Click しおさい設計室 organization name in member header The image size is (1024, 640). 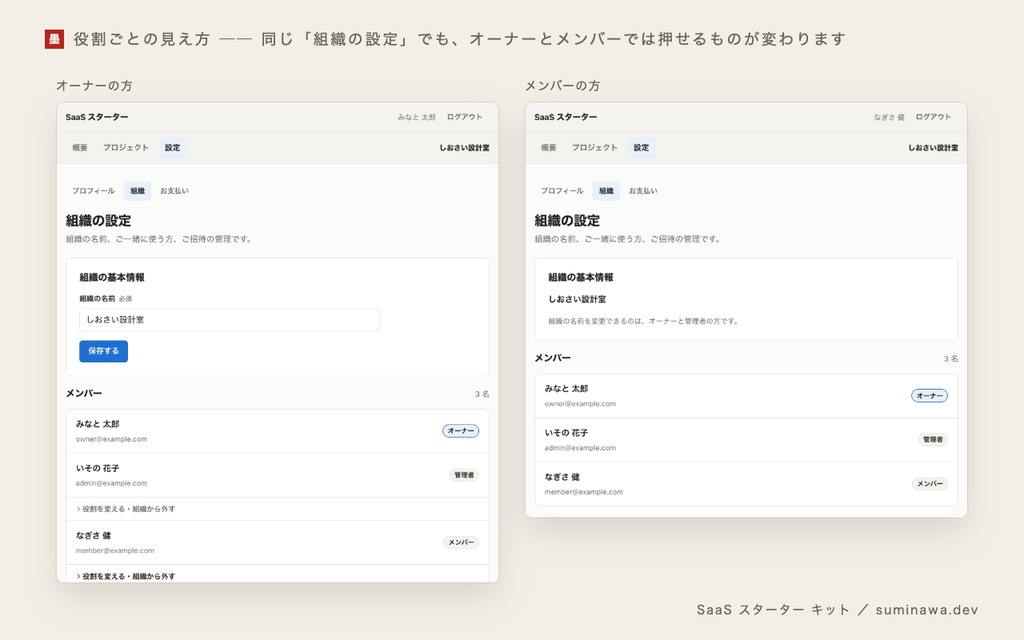pyautogui.click(x=933, y=148)
